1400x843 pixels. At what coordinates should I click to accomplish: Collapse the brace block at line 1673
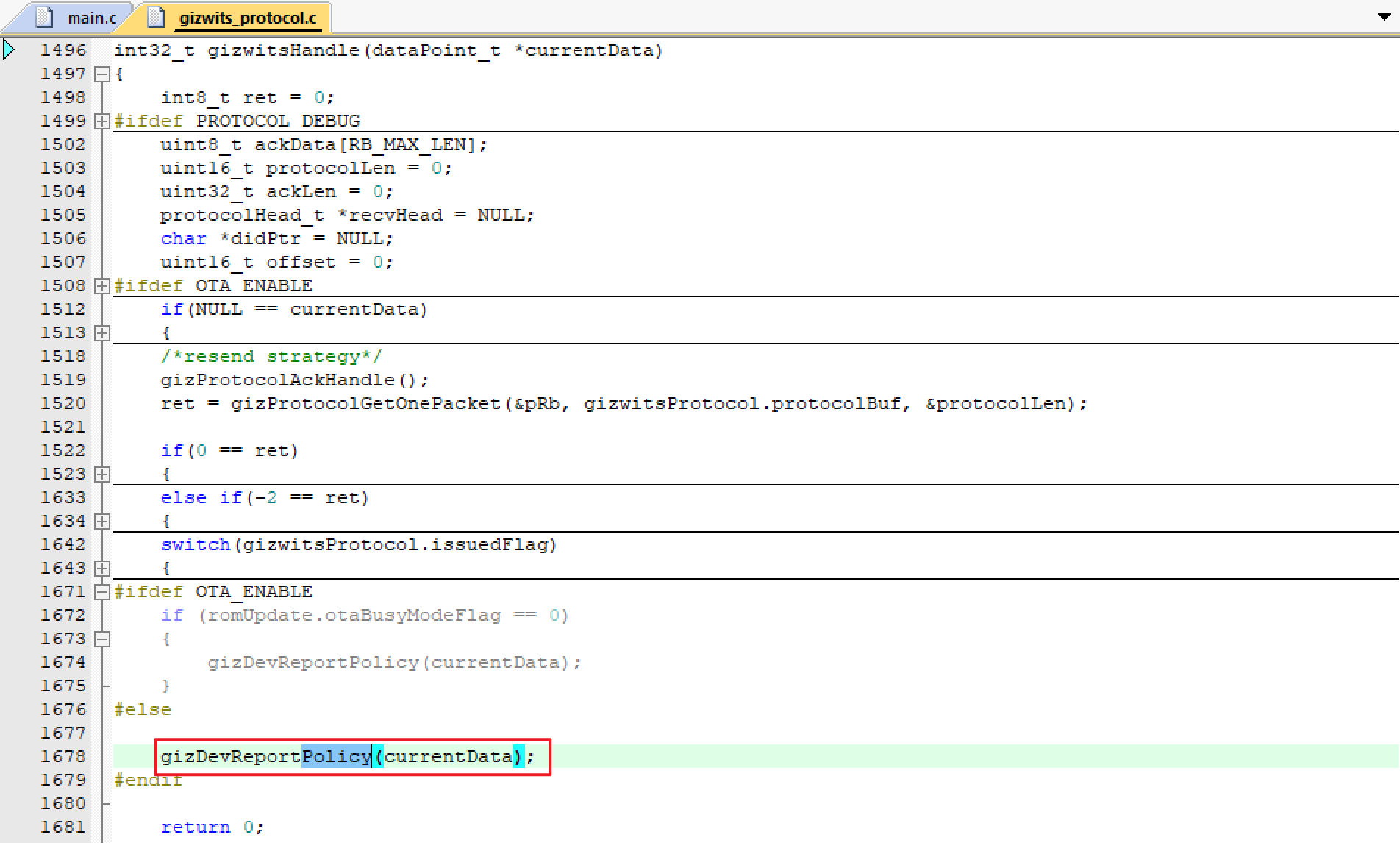point(103,639)
